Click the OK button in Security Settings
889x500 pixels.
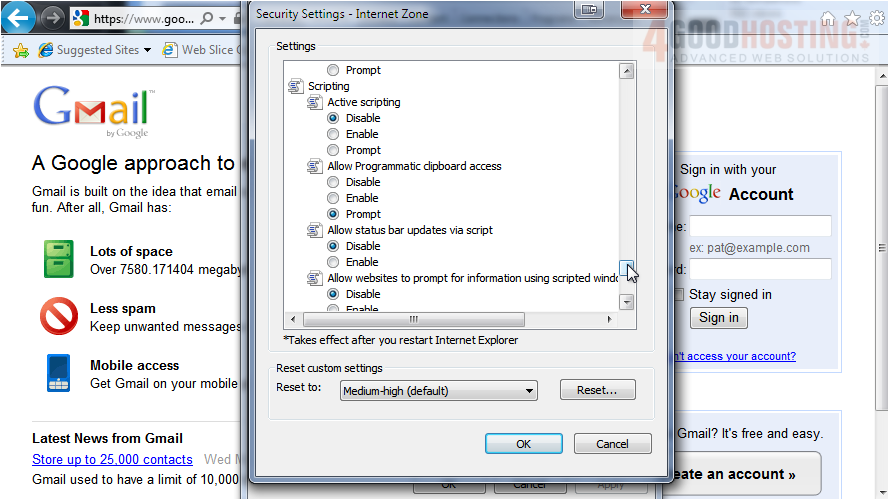[523, 444]
